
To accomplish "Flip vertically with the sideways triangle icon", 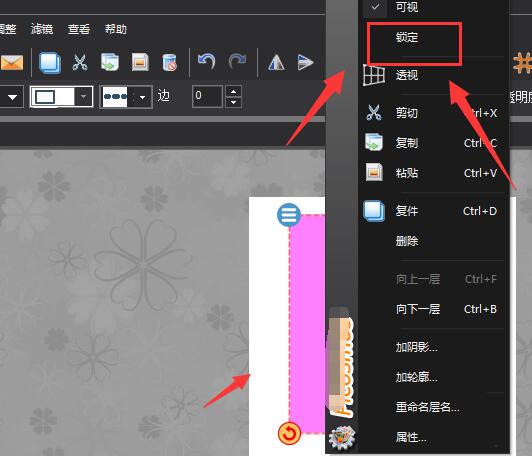I will pyautogui.click(x=305, y=62).
